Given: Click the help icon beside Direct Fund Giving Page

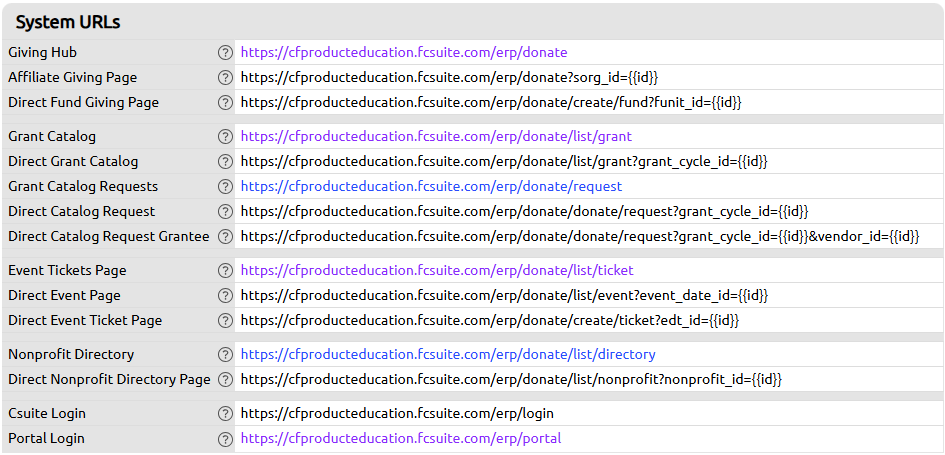Looking at the screenshot, I should point(225,102).
